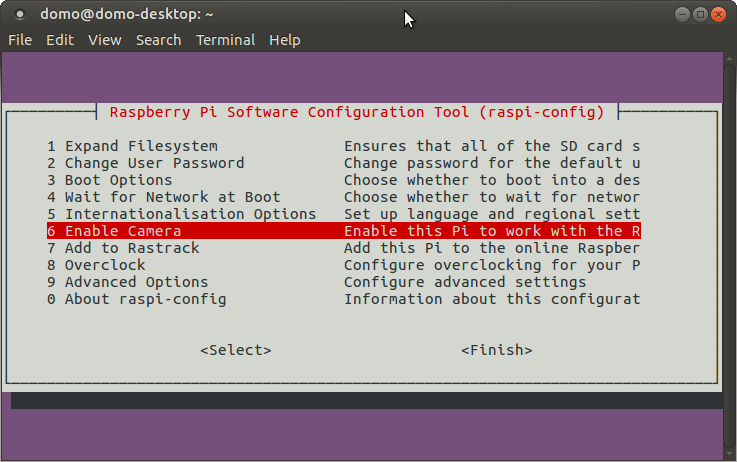Image resolution: width=737 pixels, height=462 pixels.
Task: Select Change User Password entry
Action: coord(145,163)
